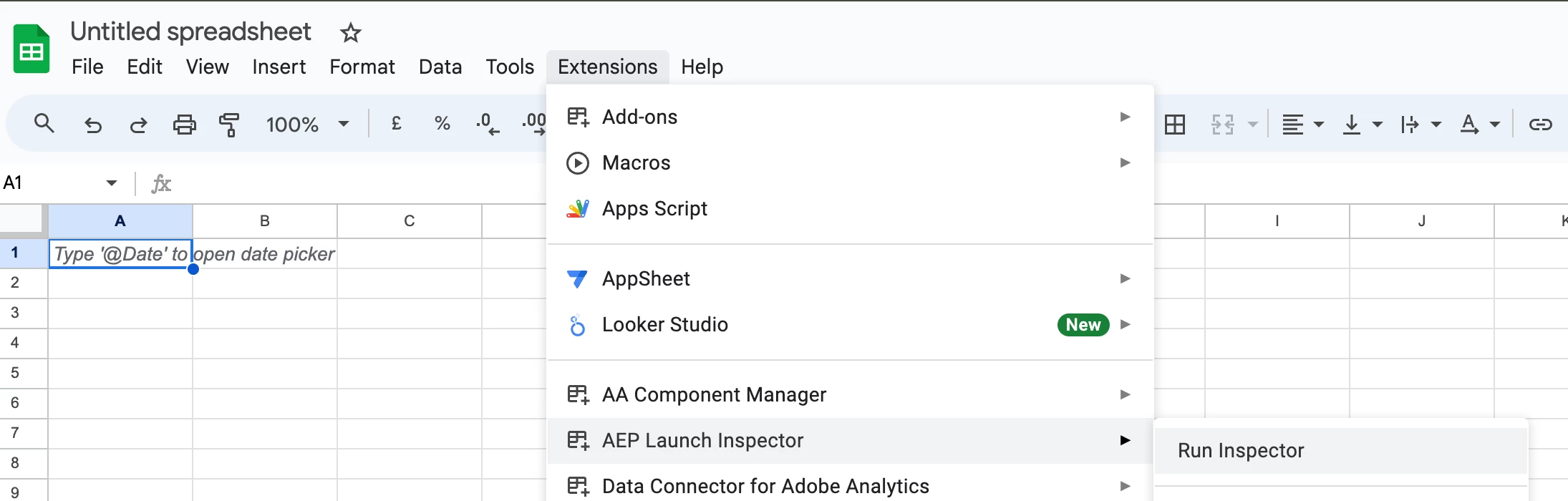
Task: Choose Apps Script from Extensions menu
Action: (654, 208)
